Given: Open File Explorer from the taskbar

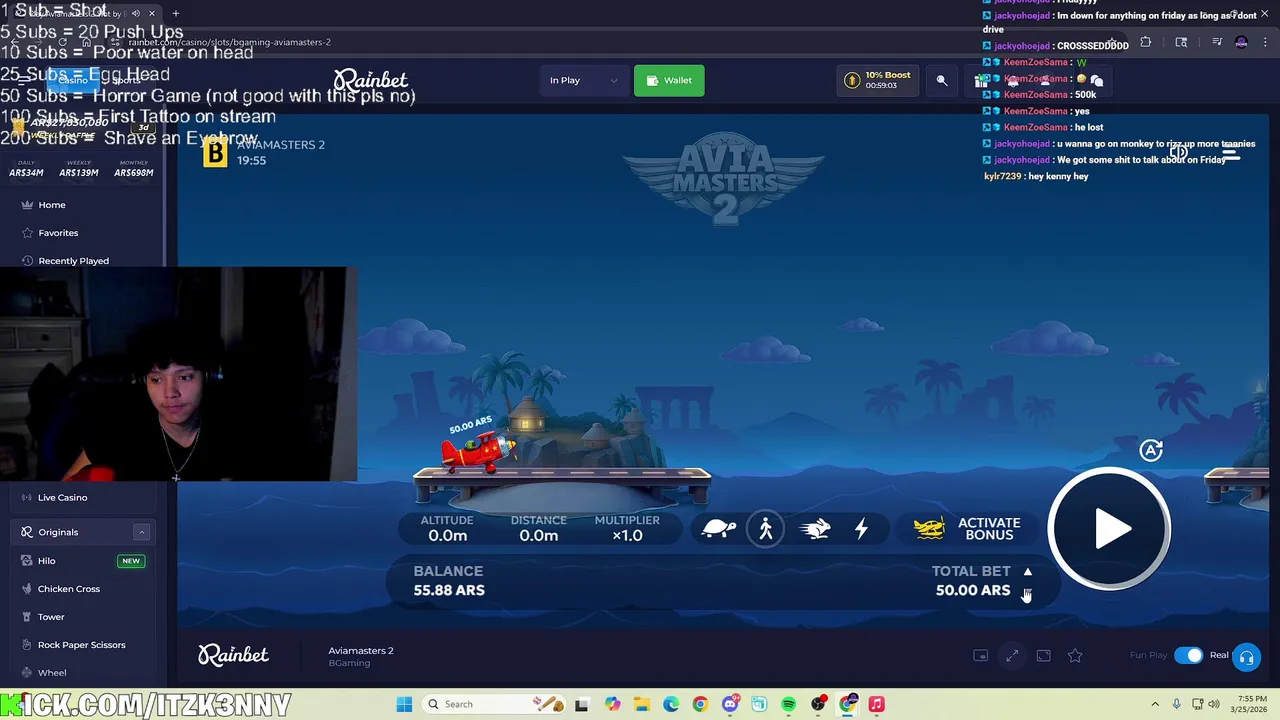Looking at the screenshot, I should tap(641, 704).
